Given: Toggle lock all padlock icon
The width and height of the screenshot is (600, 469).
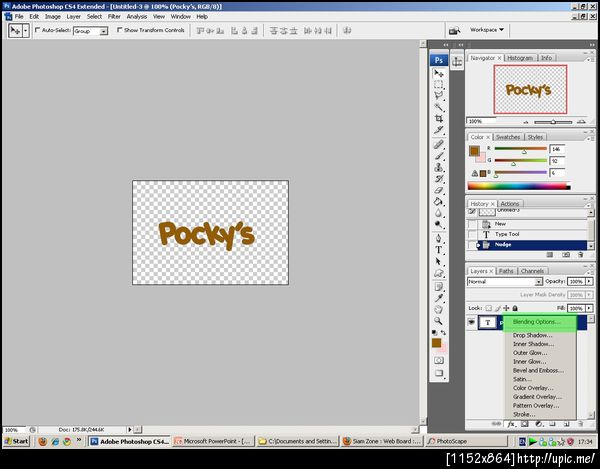Looking at the screenshot, I should [x=515, y=308].
